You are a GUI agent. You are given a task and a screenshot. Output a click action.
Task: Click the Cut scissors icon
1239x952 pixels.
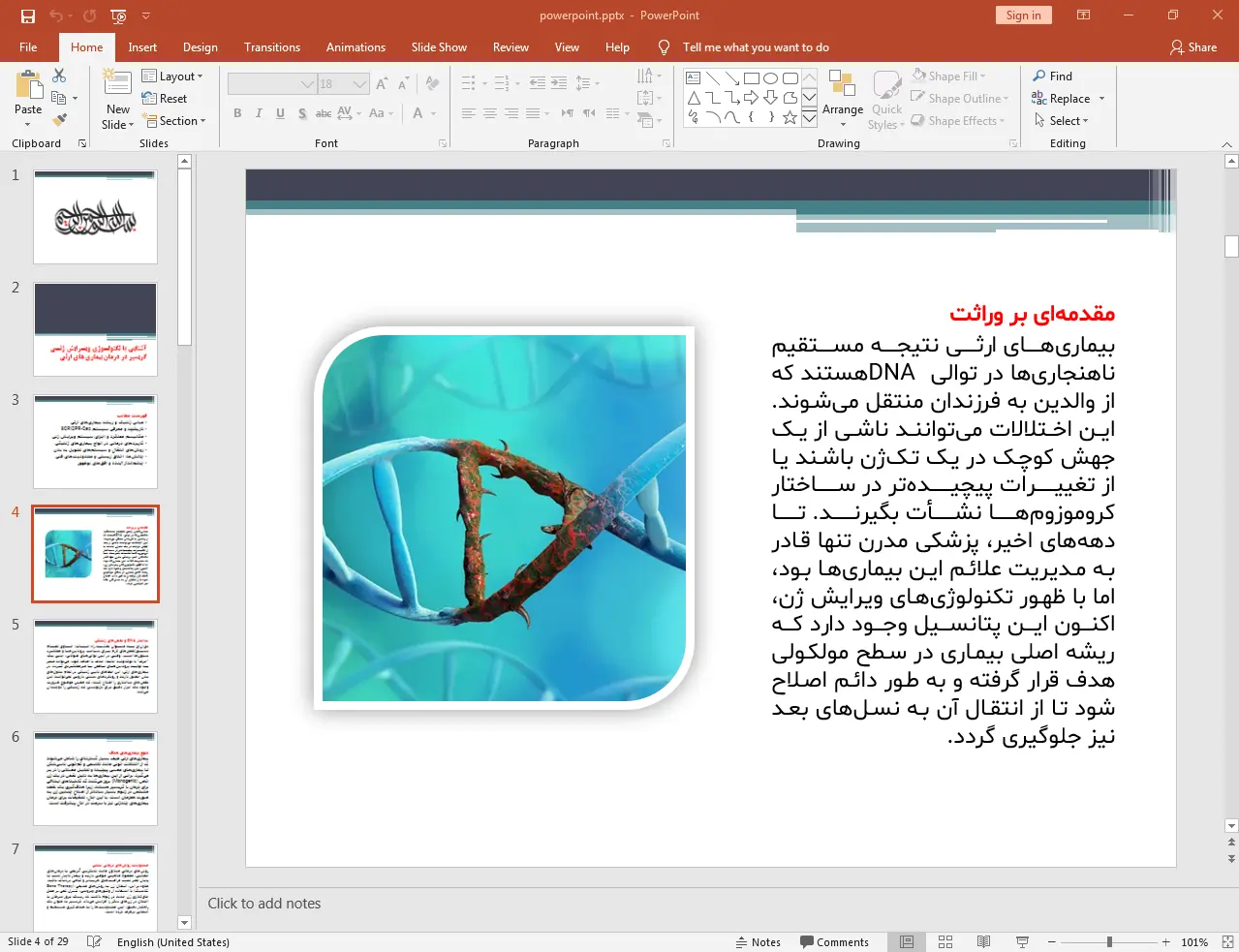point(59,75)
